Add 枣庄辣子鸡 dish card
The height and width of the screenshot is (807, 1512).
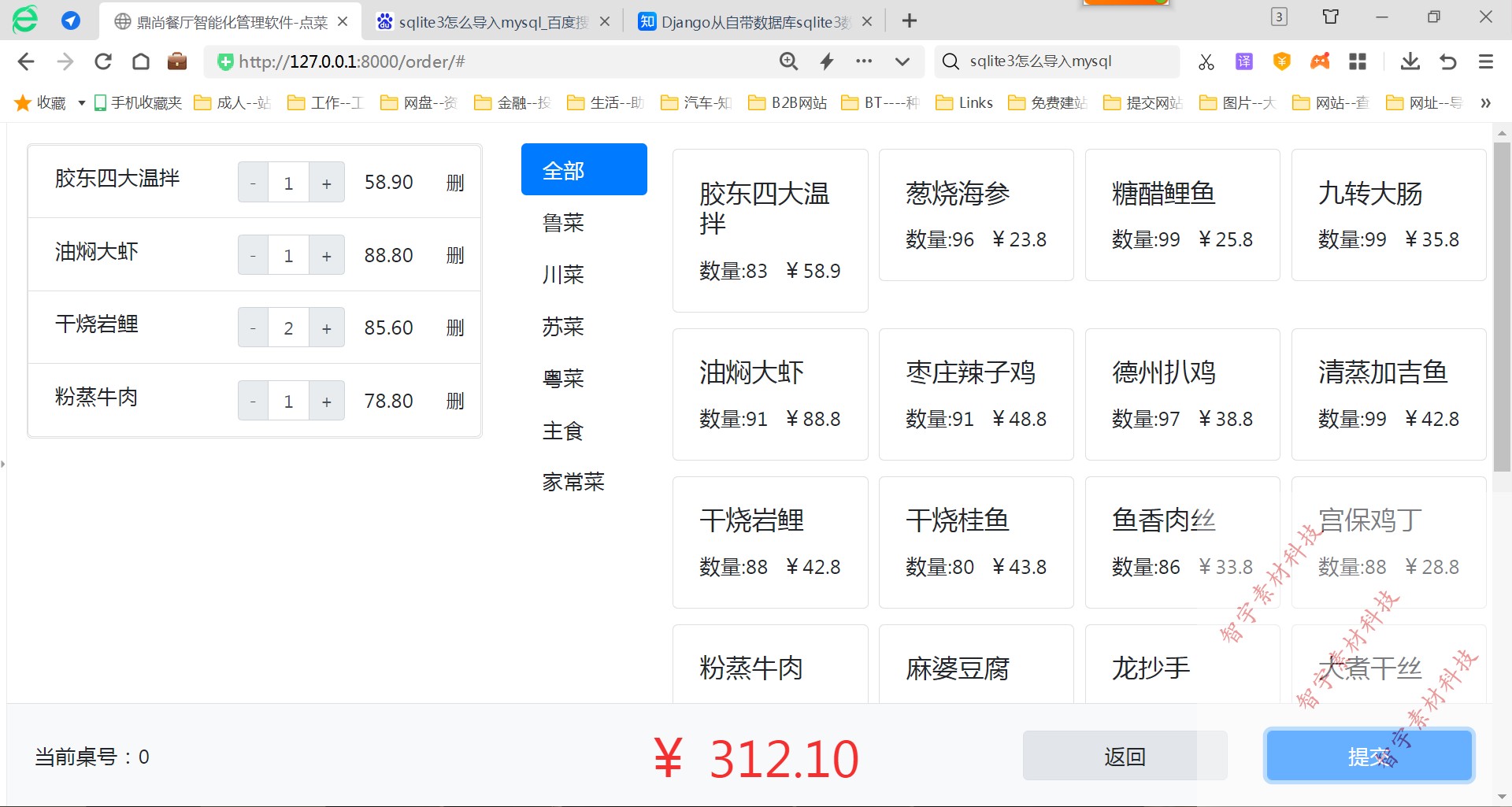[x=976, y=394]
